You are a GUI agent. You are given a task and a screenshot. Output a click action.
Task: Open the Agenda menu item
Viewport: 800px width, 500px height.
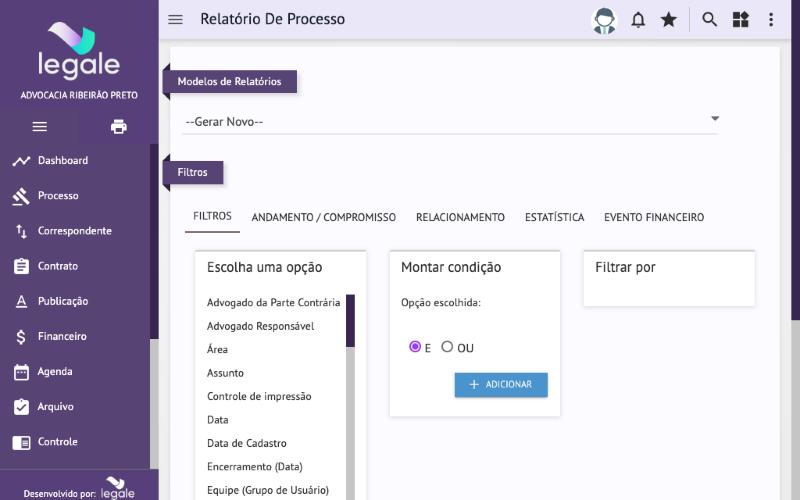click(55, 372)
